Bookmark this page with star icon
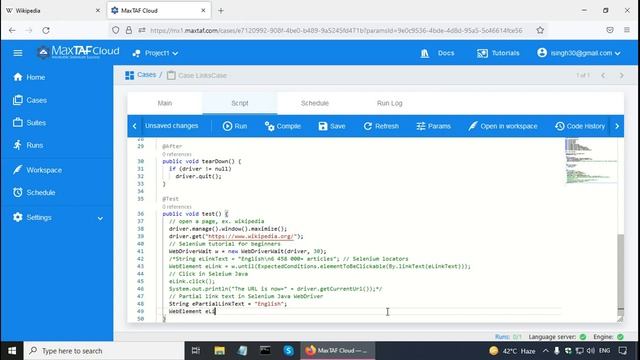640x360 pixels. (x=540, y=30)
